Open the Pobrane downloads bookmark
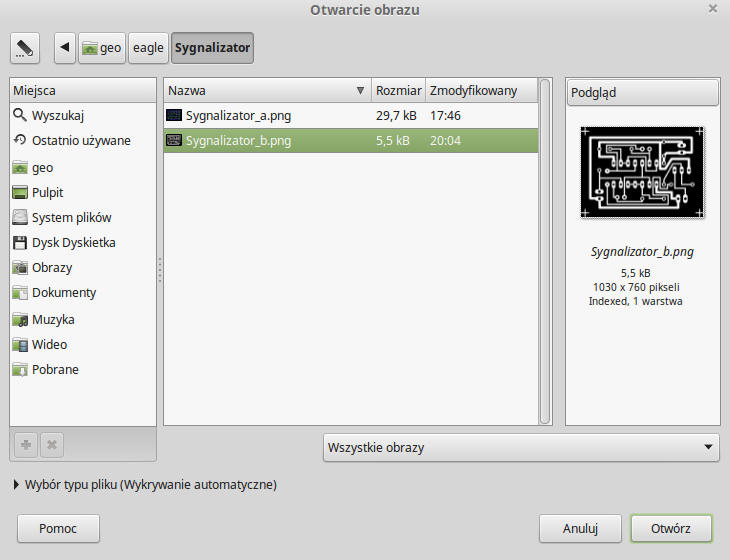The height and width of the screenshot is (560, 730). pyautogui.click(x=55, y=370)
